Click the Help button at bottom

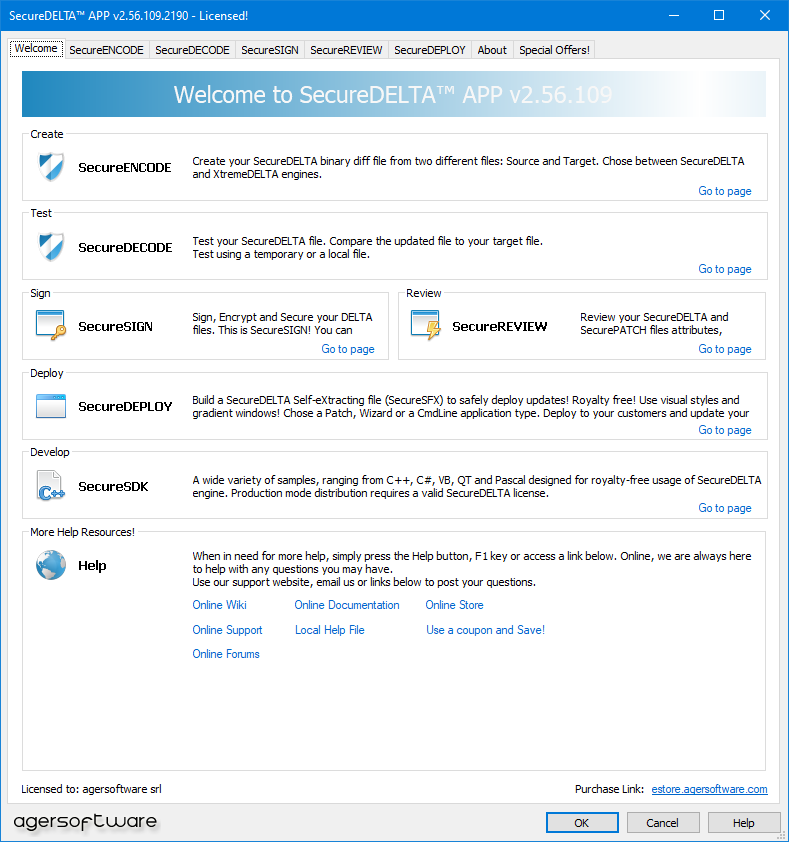pyautogui.click(x=743, y=823)
